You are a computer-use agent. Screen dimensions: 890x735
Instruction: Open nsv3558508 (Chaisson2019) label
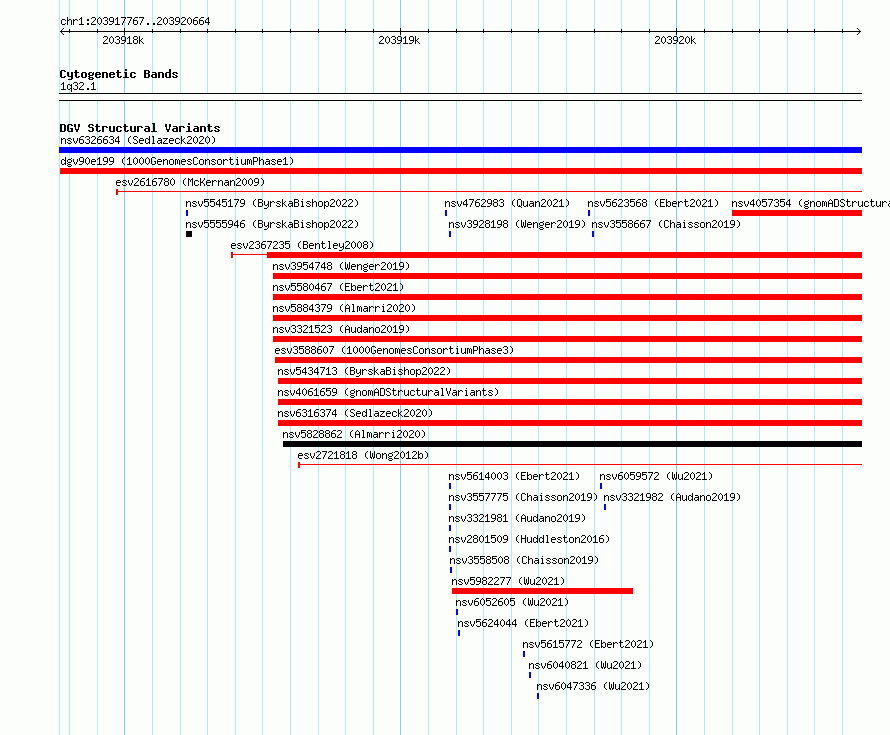tap(524, 560)
